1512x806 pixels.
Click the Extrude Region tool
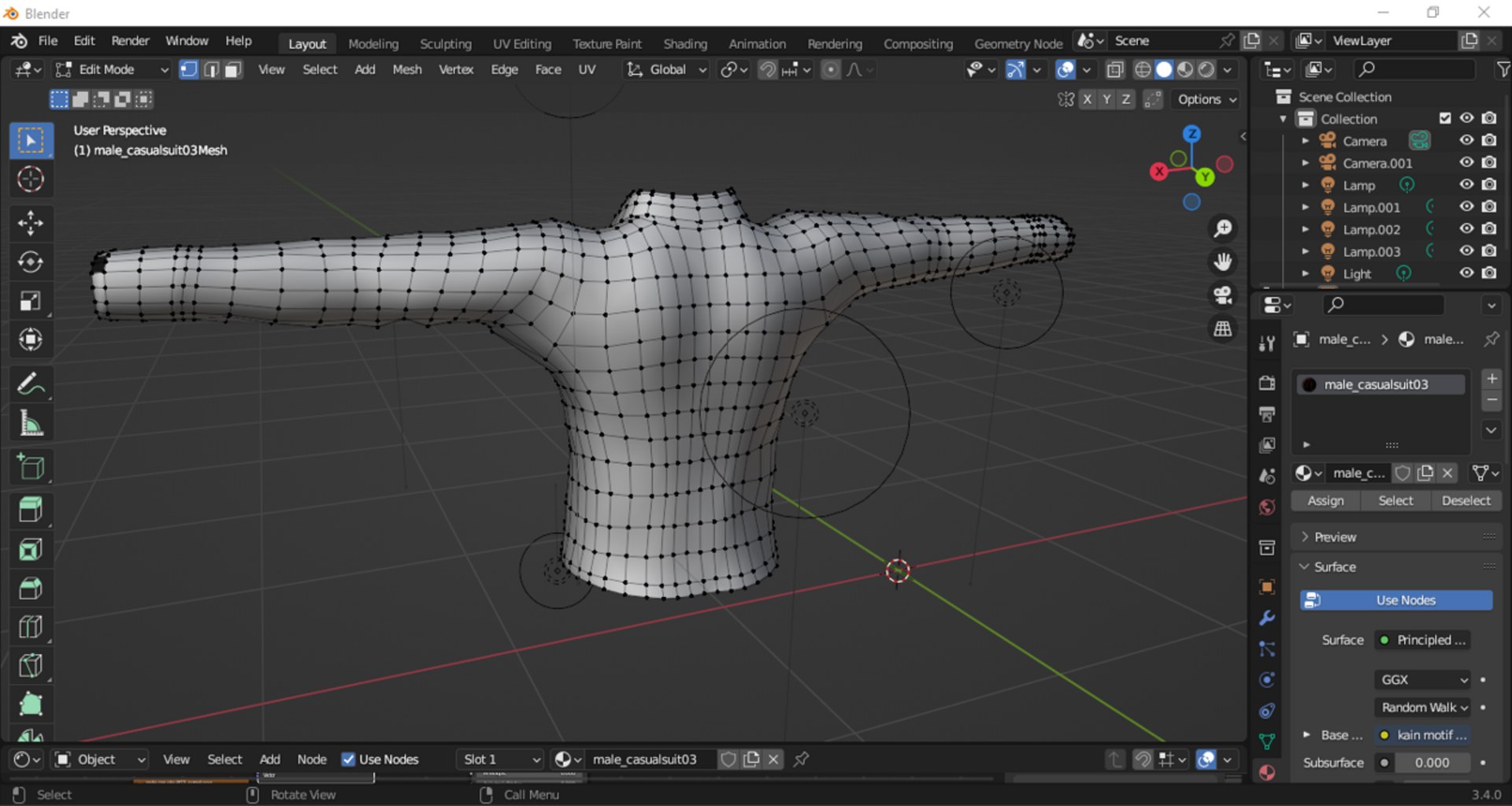point(31,509)
